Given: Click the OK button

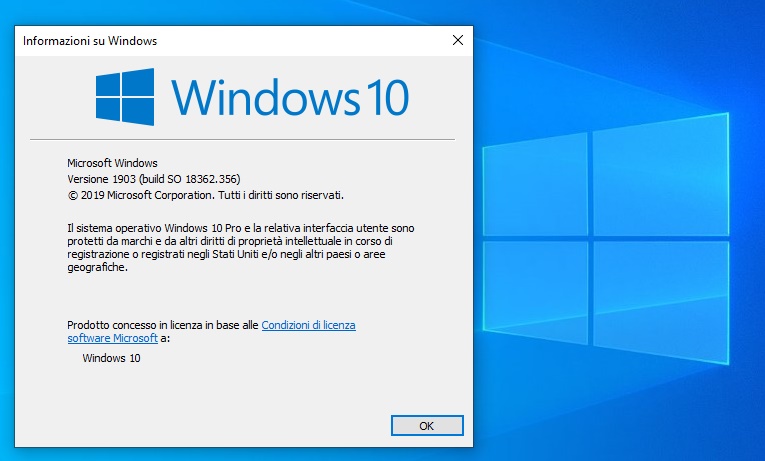Looking at the screenshot, I should coord(427,425).
